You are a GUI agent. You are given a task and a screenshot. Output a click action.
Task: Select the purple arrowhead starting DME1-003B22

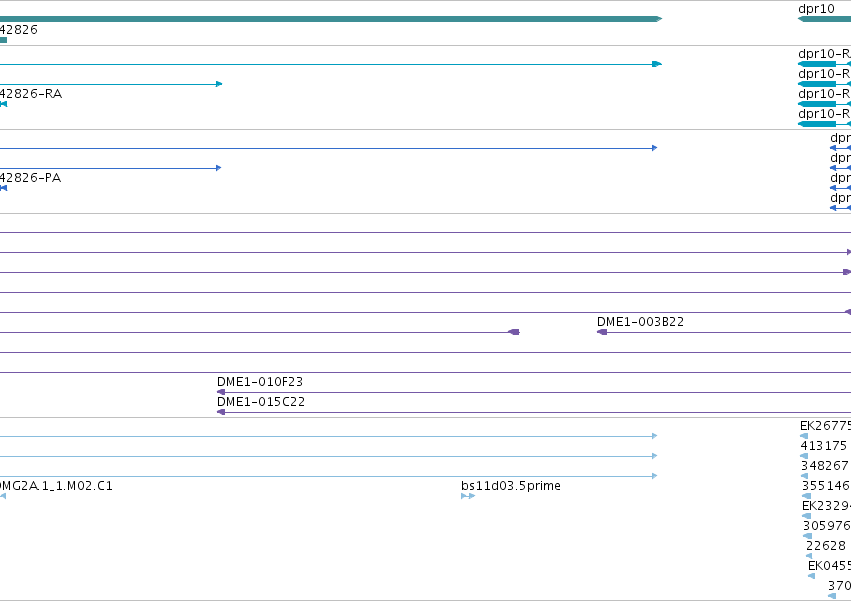[602, 332]
